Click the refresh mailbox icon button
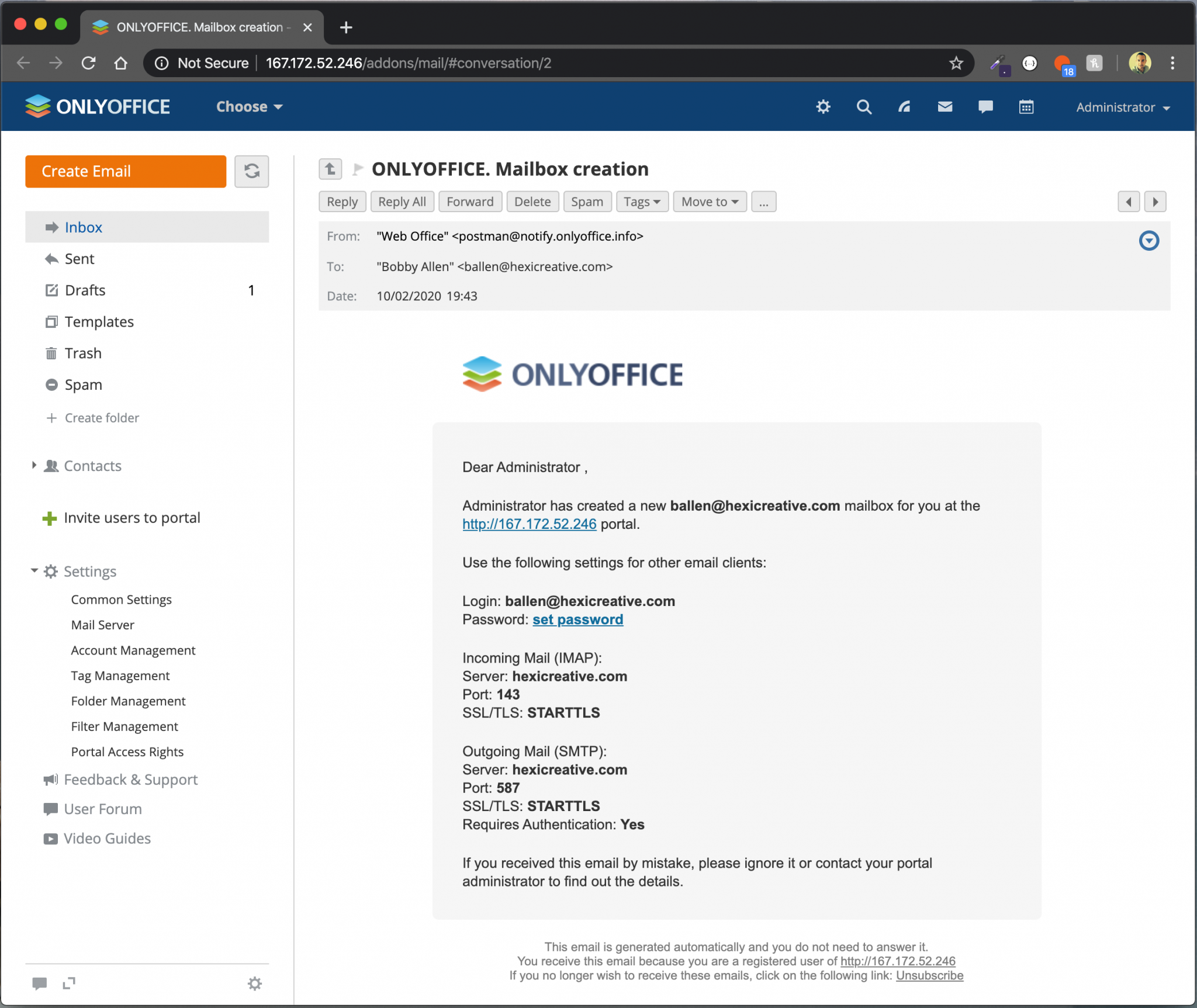 tap(251, 171)
